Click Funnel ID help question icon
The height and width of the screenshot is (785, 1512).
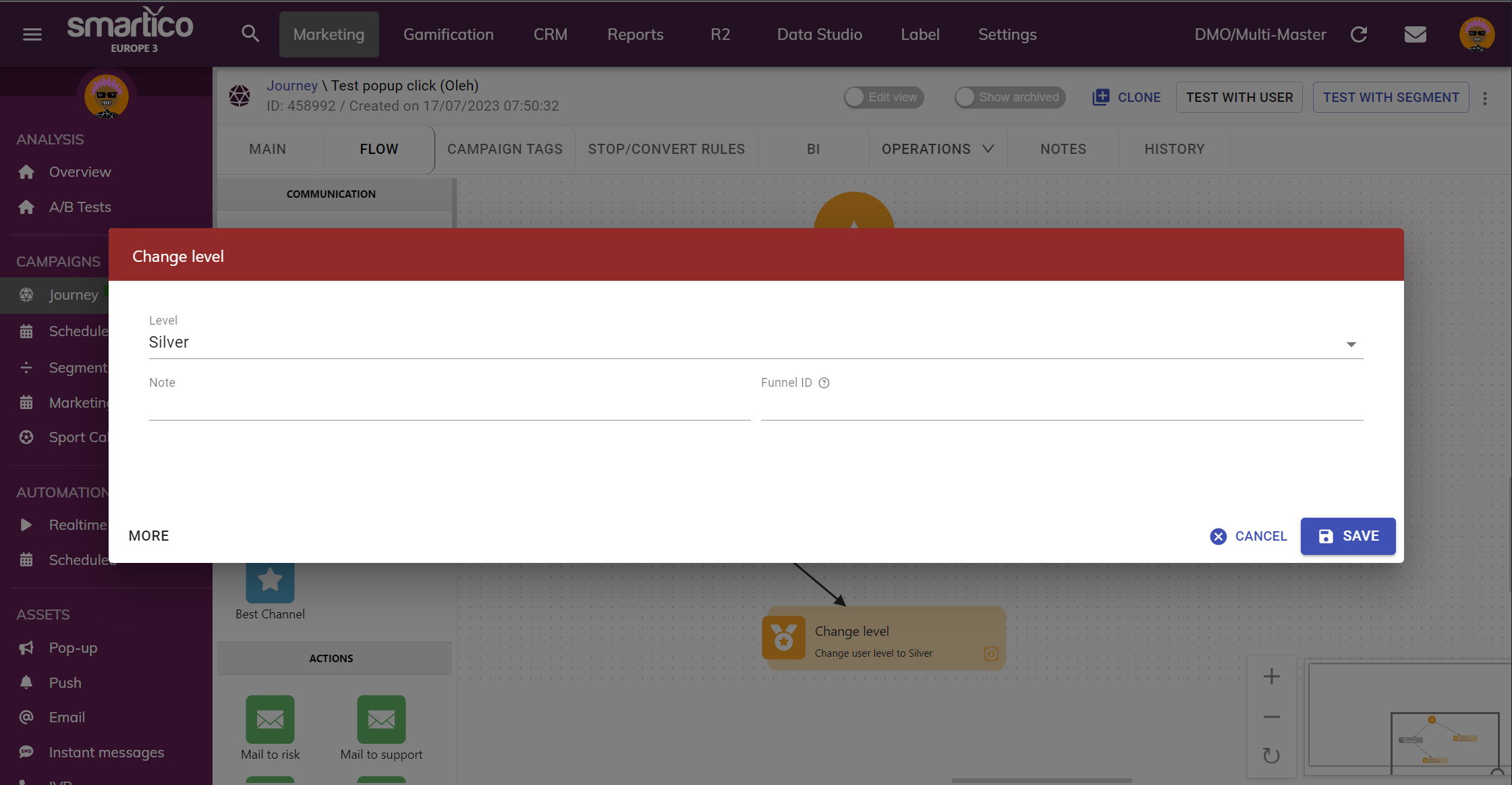[x=824, y=383]
